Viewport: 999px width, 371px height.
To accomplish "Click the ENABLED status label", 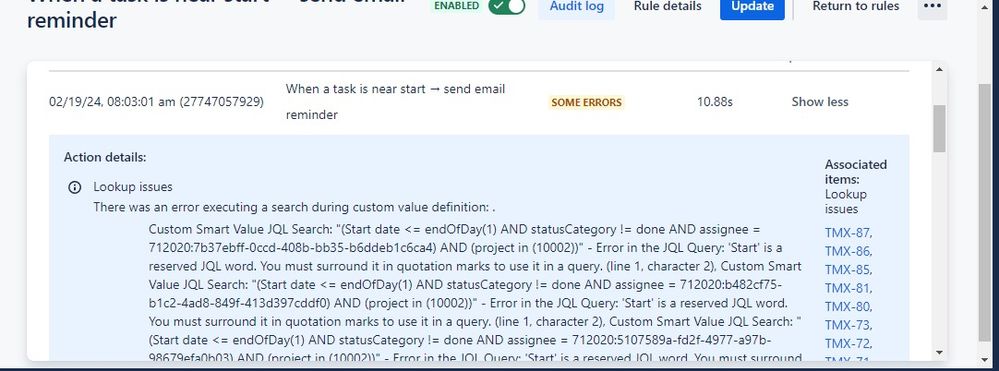I will (x=456, y=6).
